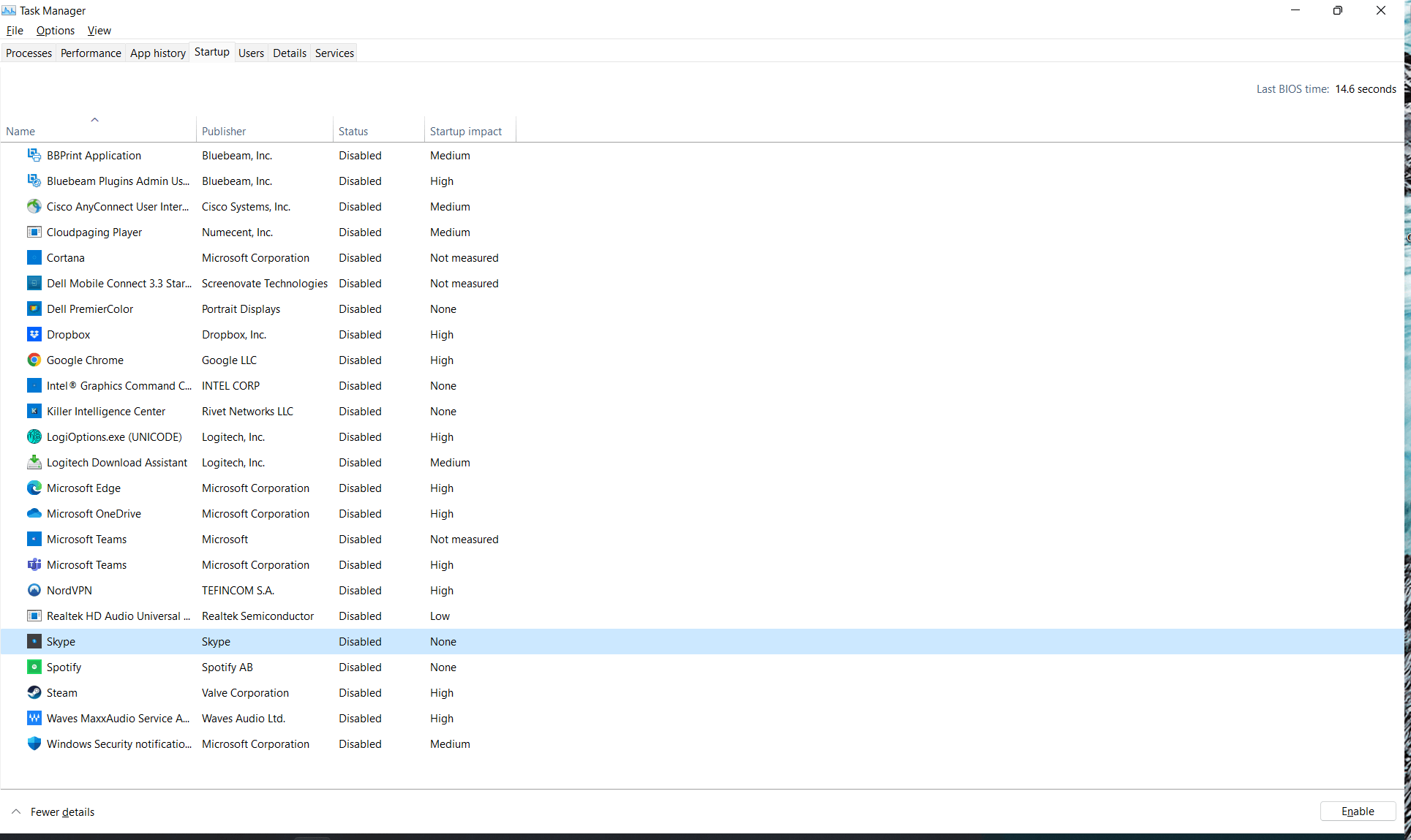Viewport: 1411px width, 840px height.
Task: Click 'Realtek Semiconductor' publisher cell
Action: pos(257,616)
